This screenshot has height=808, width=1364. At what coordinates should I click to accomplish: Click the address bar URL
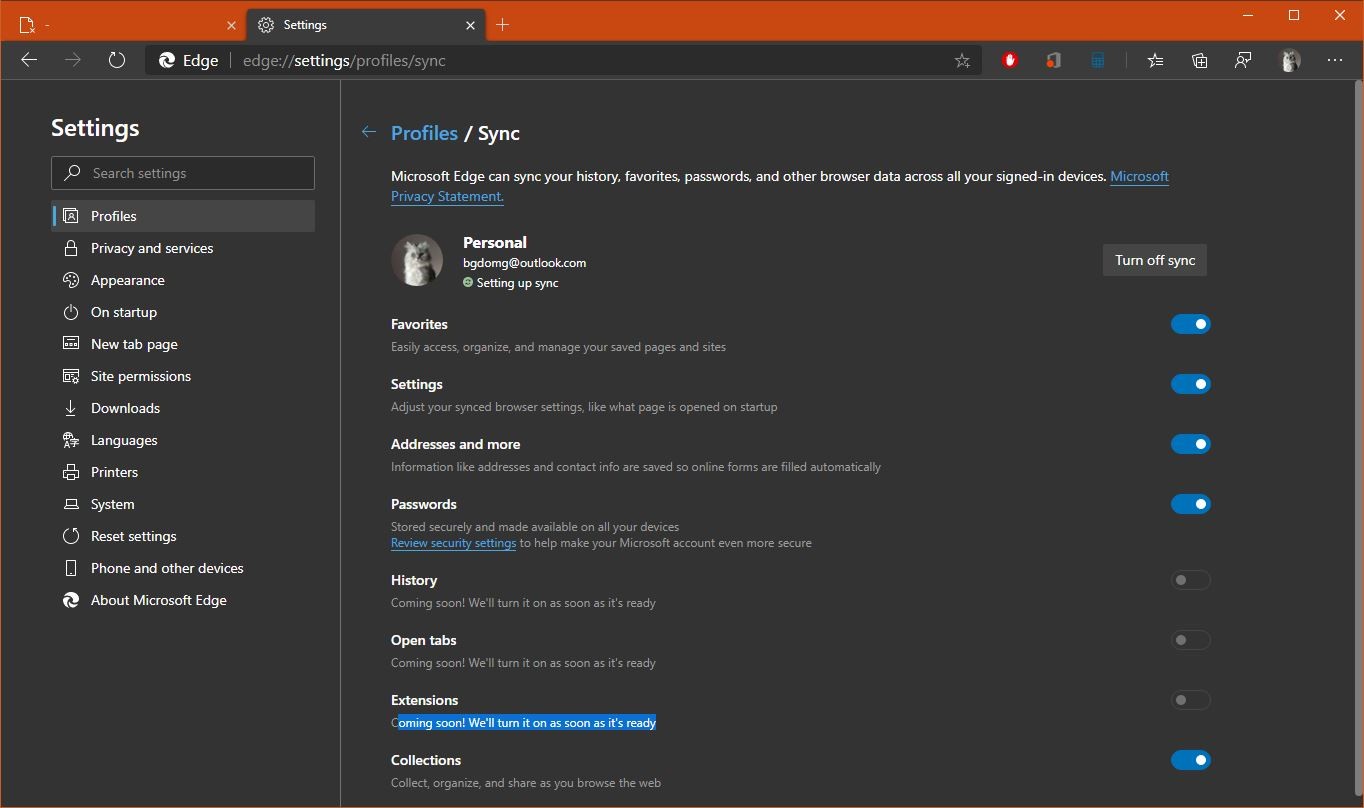pyautogui.click(x=344, y=61)
